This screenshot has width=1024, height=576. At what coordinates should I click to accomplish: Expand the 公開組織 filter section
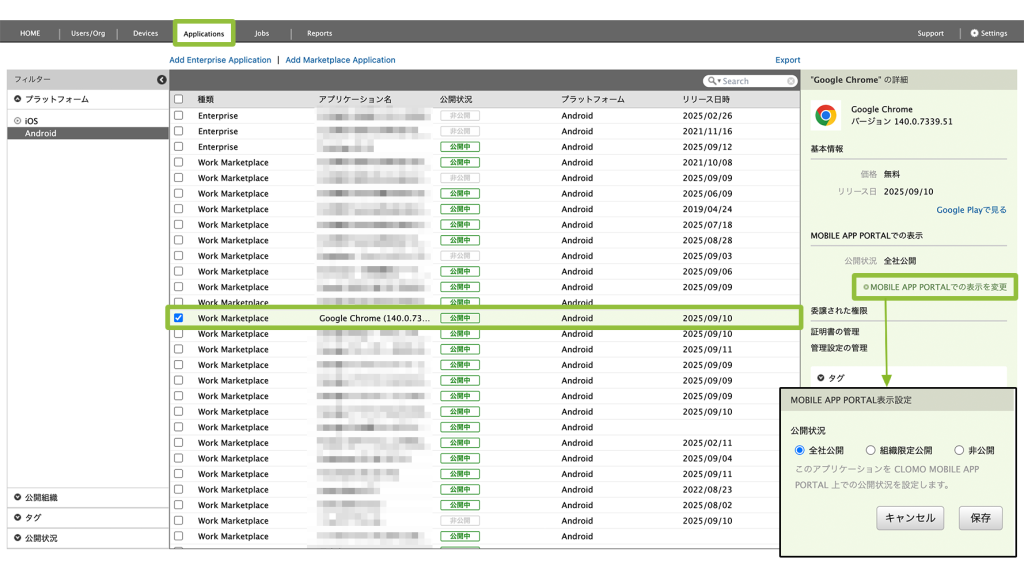click(18, 497)
